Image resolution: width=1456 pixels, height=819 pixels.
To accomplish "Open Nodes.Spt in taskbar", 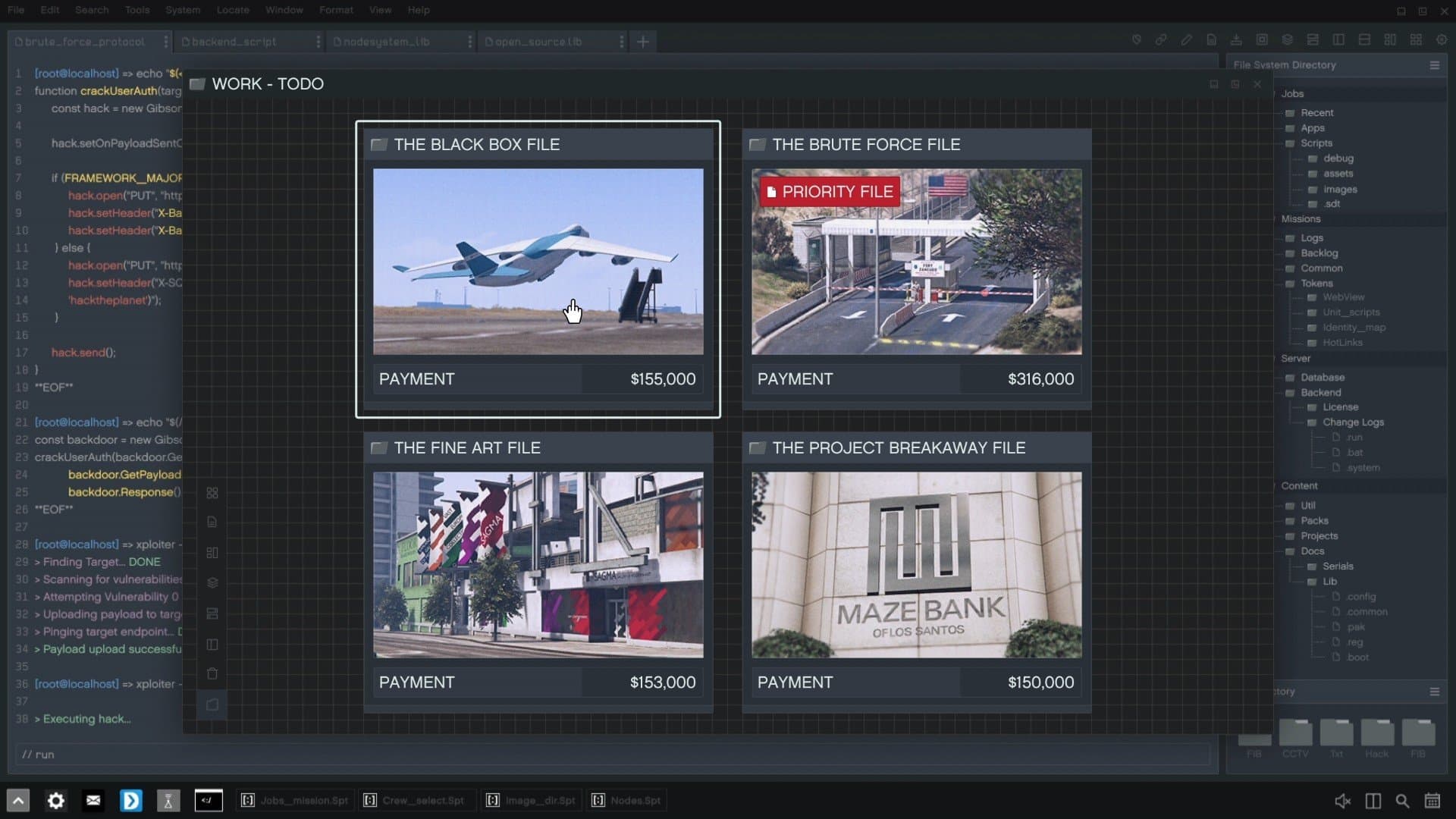I will pos(626,801).
